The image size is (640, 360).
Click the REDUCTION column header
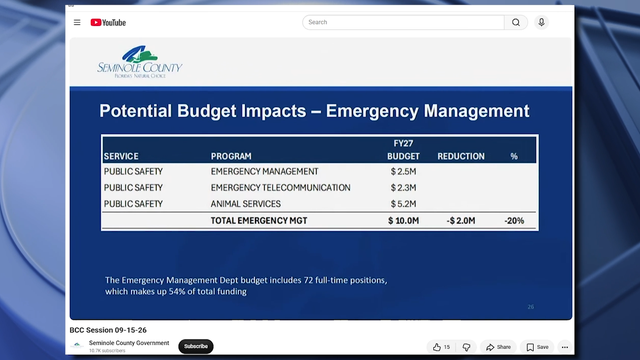click(x=461, y=156)
